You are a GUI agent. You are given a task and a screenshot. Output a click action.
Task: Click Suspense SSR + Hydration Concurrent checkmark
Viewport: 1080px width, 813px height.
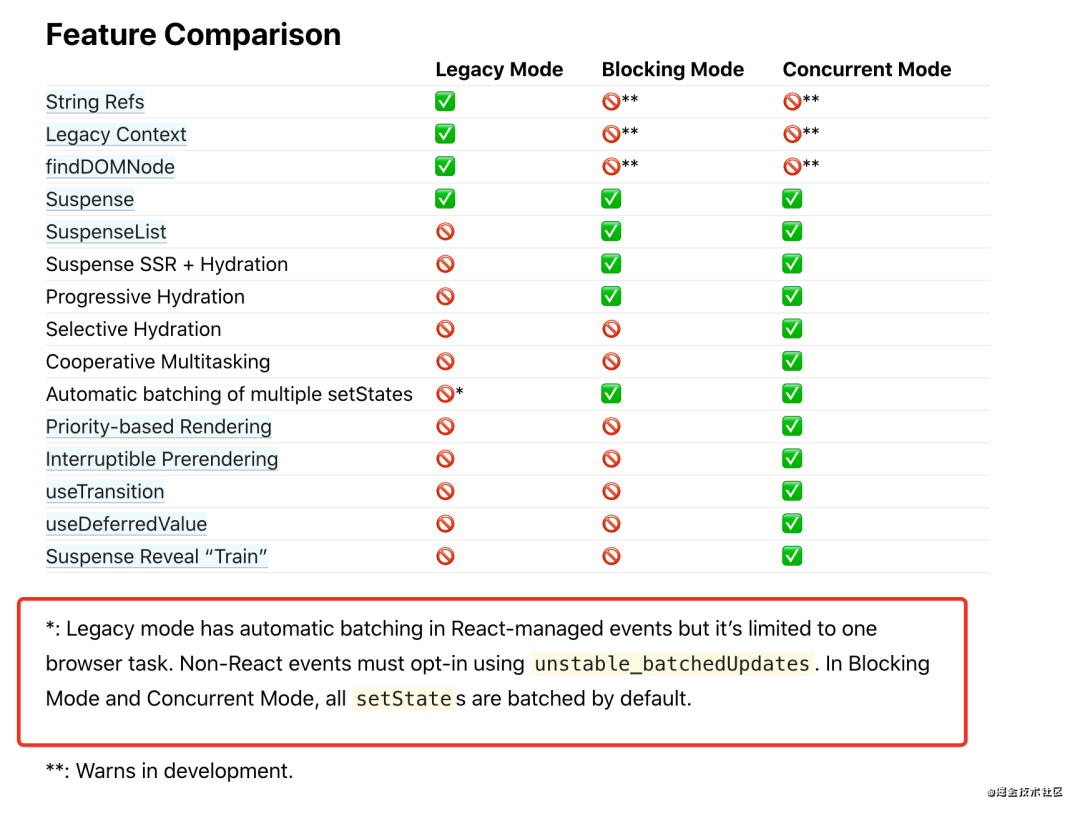click(x=792, y=263)
